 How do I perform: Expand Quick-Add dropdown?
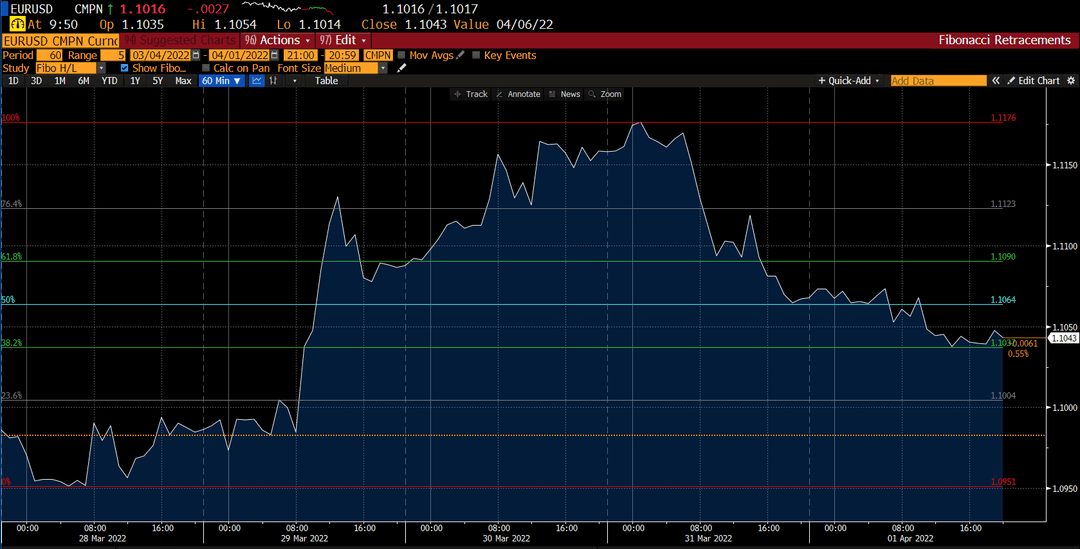(x=849, y=81)
